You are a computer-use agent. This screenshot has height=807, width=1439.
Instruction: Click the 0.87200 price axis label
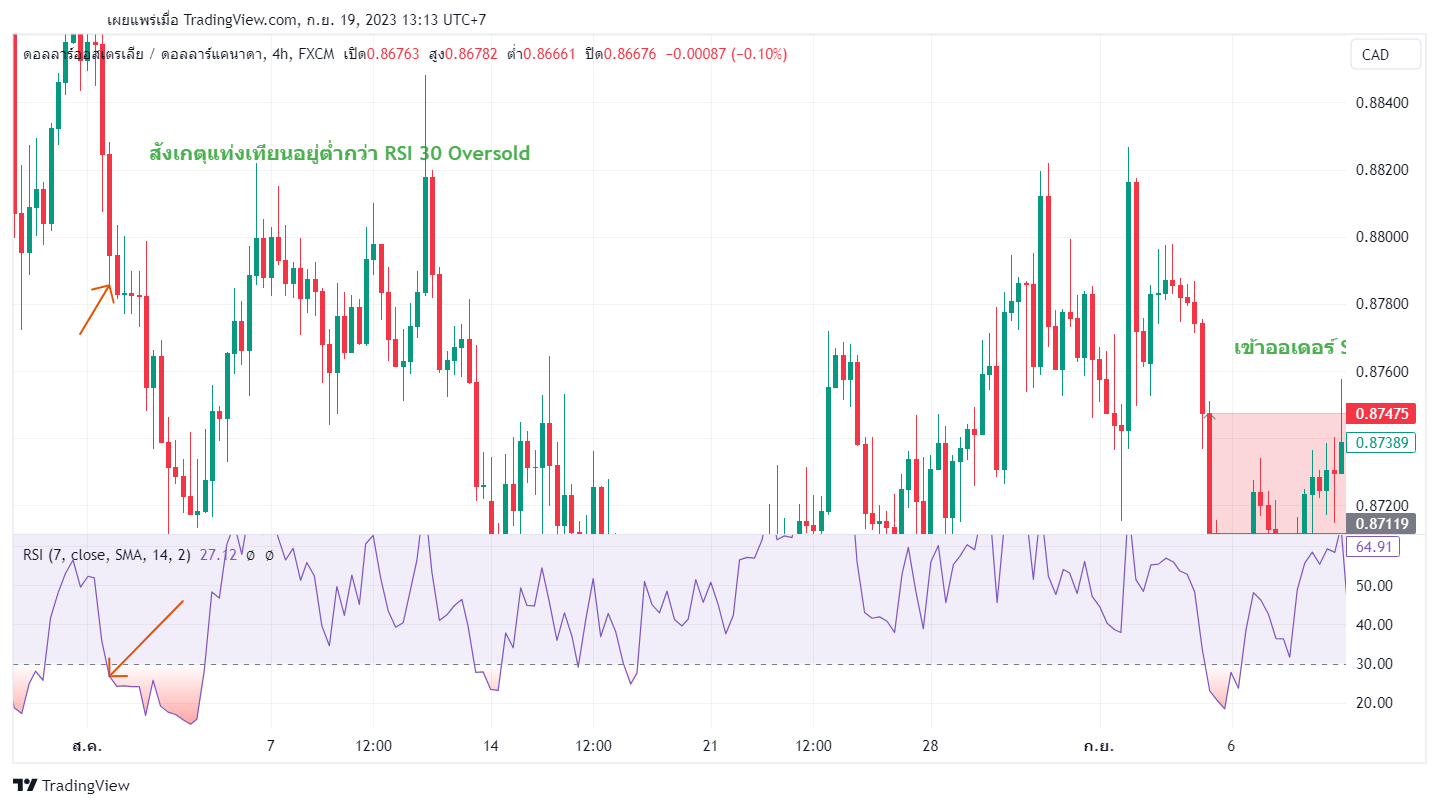[x=1383, y=506]
